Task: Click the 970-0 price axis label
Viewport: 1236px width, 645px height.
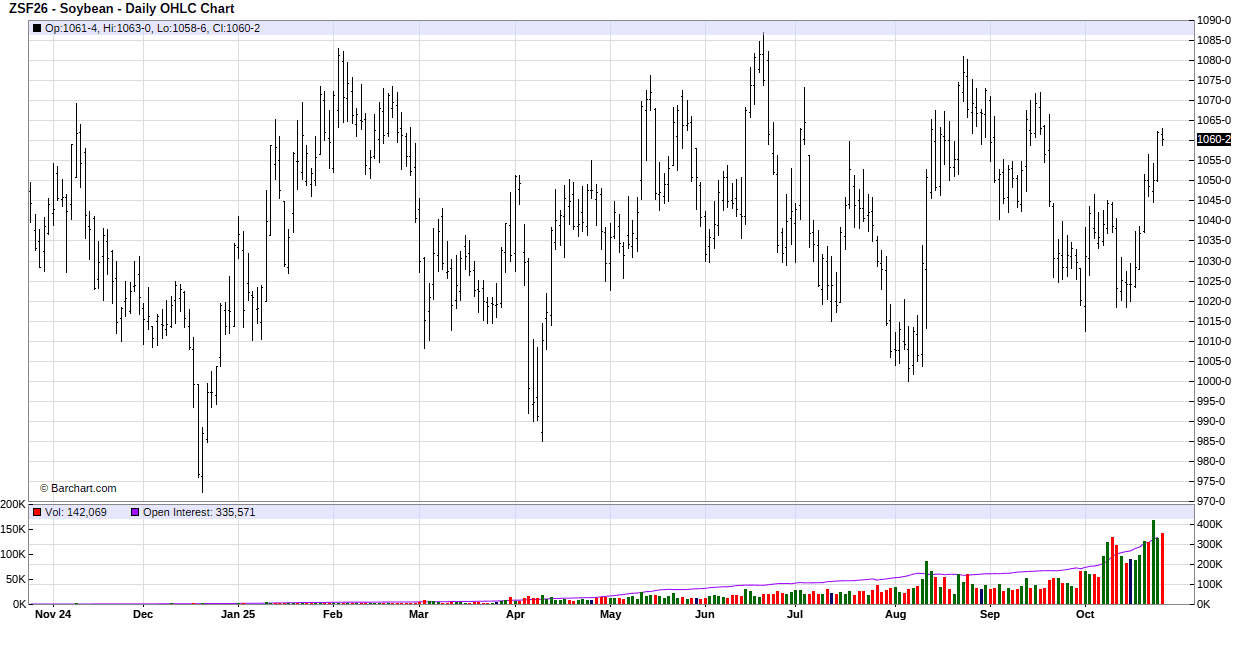Action: [x=1213, y=501]
